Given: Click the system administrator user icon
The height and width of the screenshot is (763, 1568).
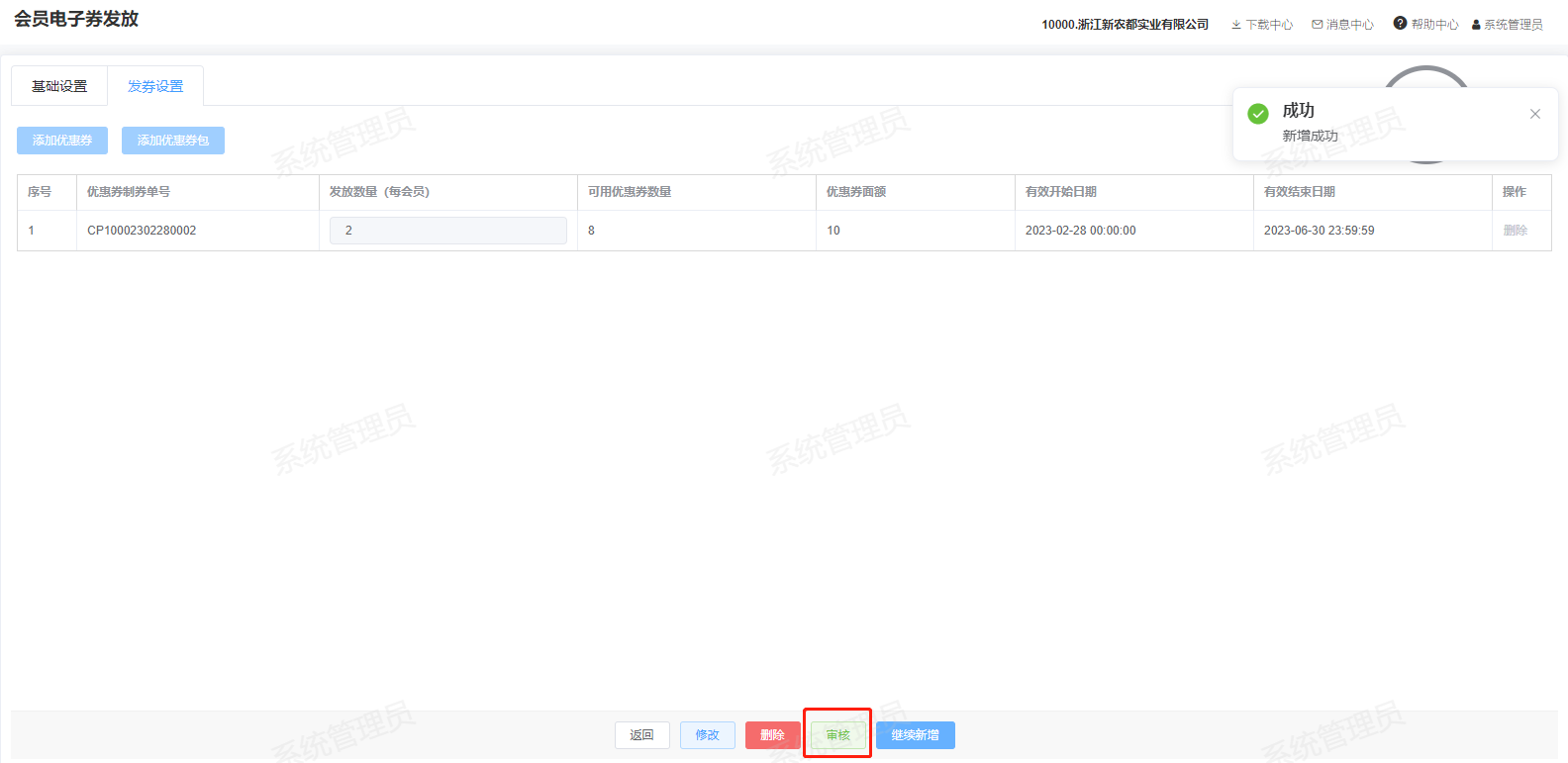Looking at the screenshot, I should [1476, 25].
